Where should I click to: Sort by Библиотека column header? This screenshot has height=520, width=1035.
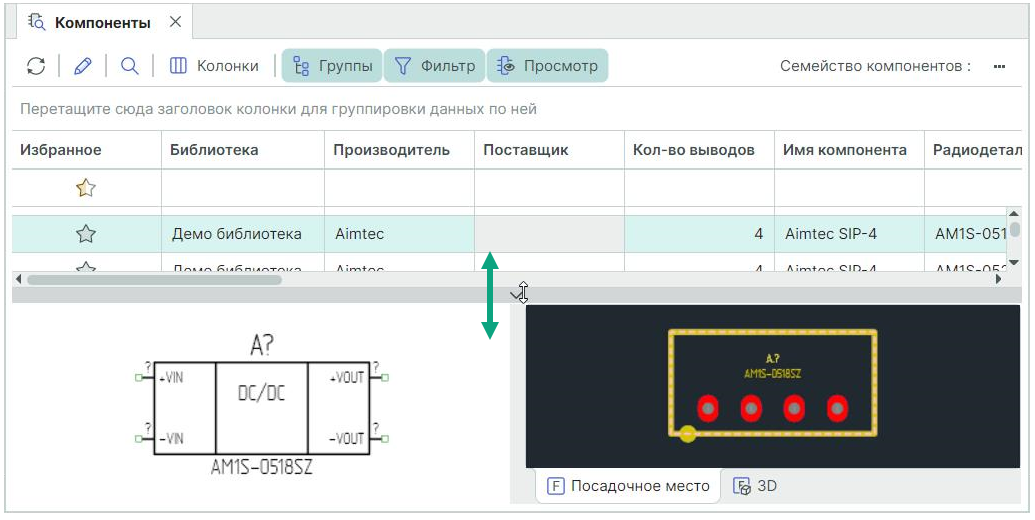pyautogui.click(x=214, y=150)
